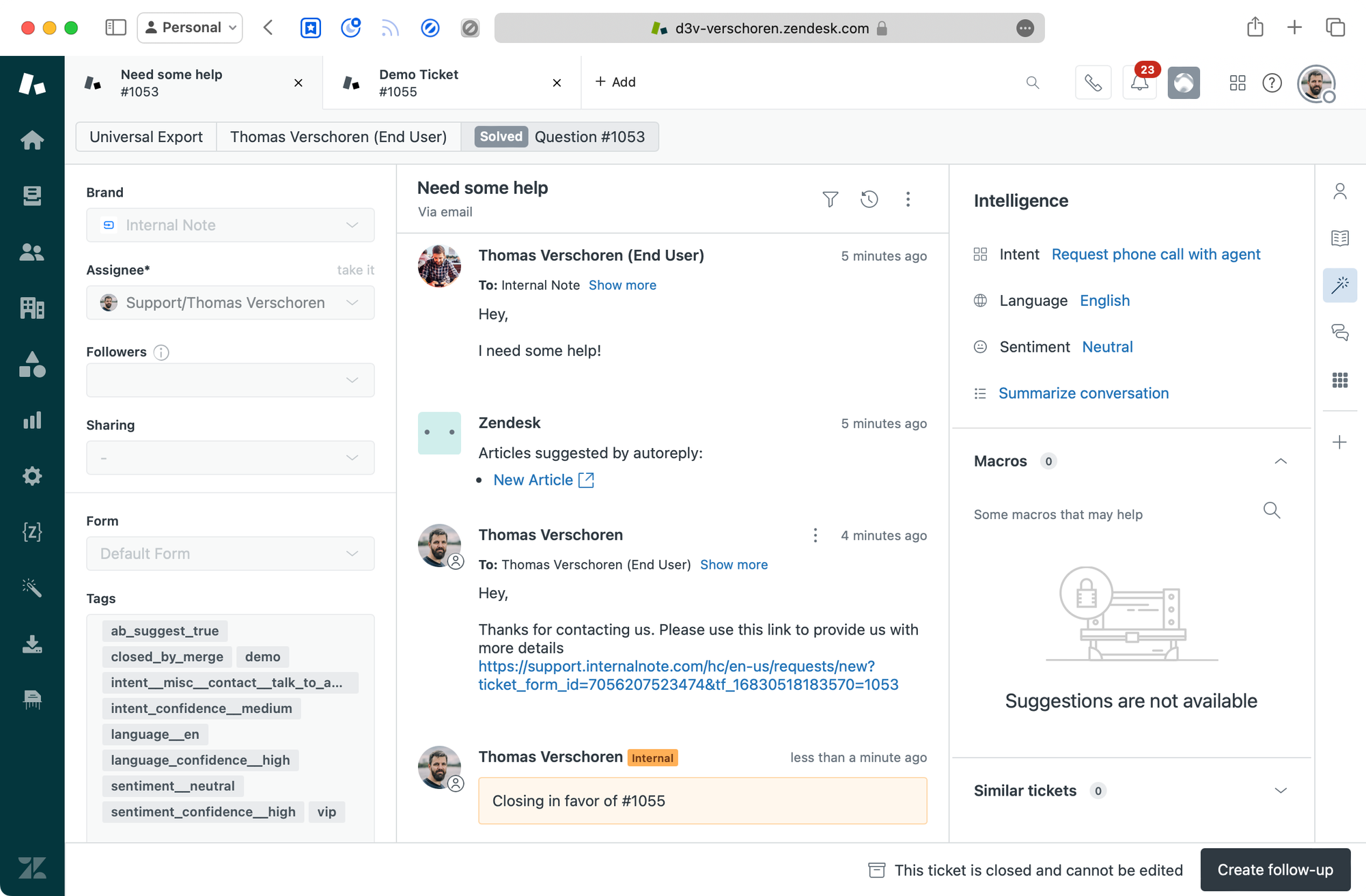
Task: Open the Assignee dropdown
Action: [x=230, y=303]
